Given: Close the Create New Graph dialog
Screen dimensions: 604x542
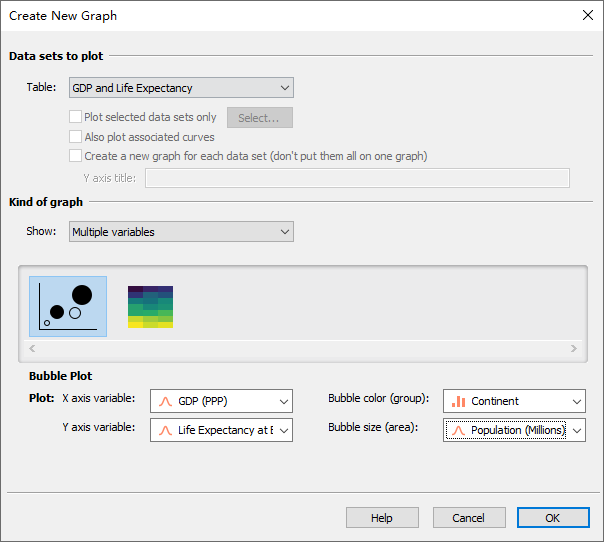Looking at the screenshot, I should point(586,15).
